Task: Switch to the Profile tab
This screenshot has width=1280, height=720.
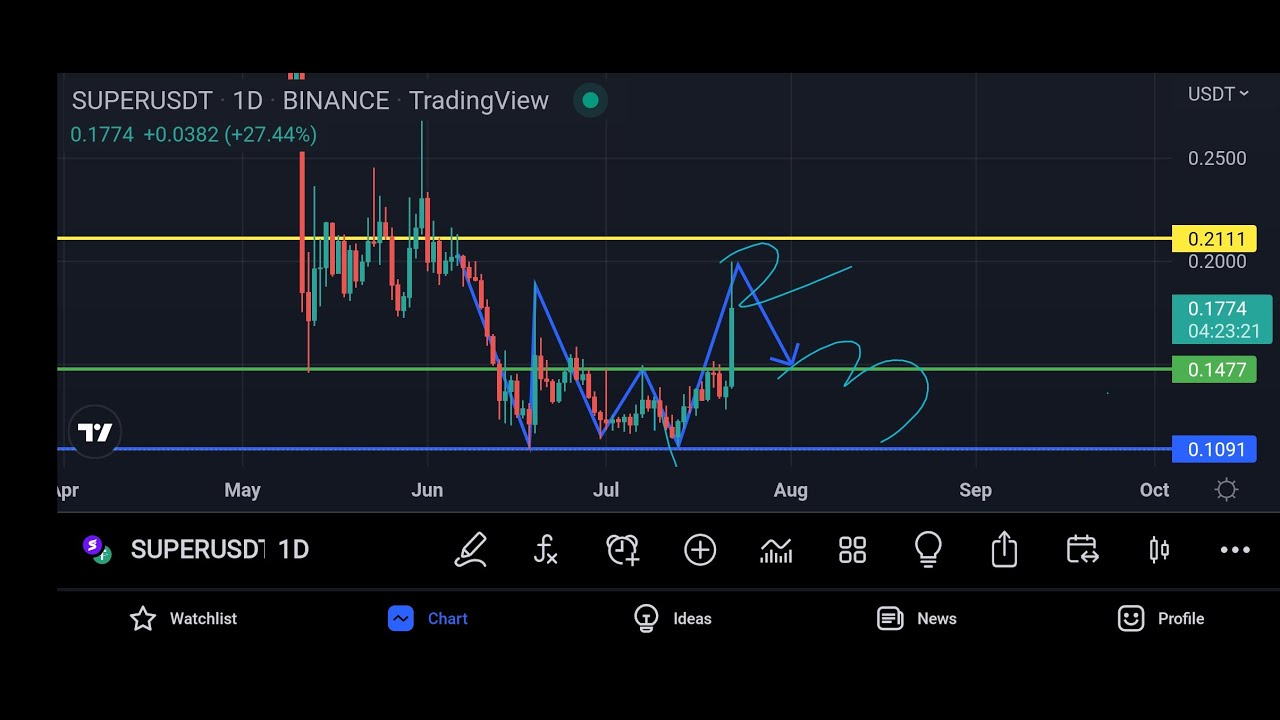Action: pyautogui.click(x=1161, y=619)
